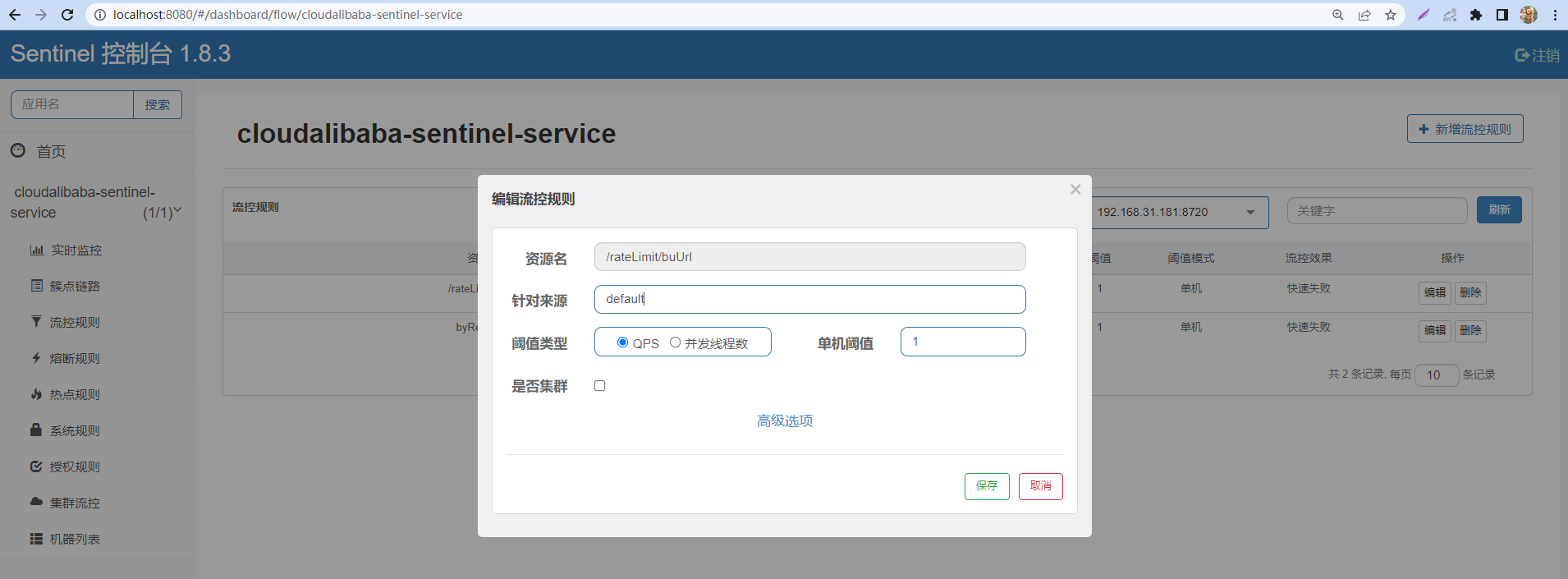Select the QPS threshold type radio
This screenshot has height=579, width=1568.
coord(622,342)
